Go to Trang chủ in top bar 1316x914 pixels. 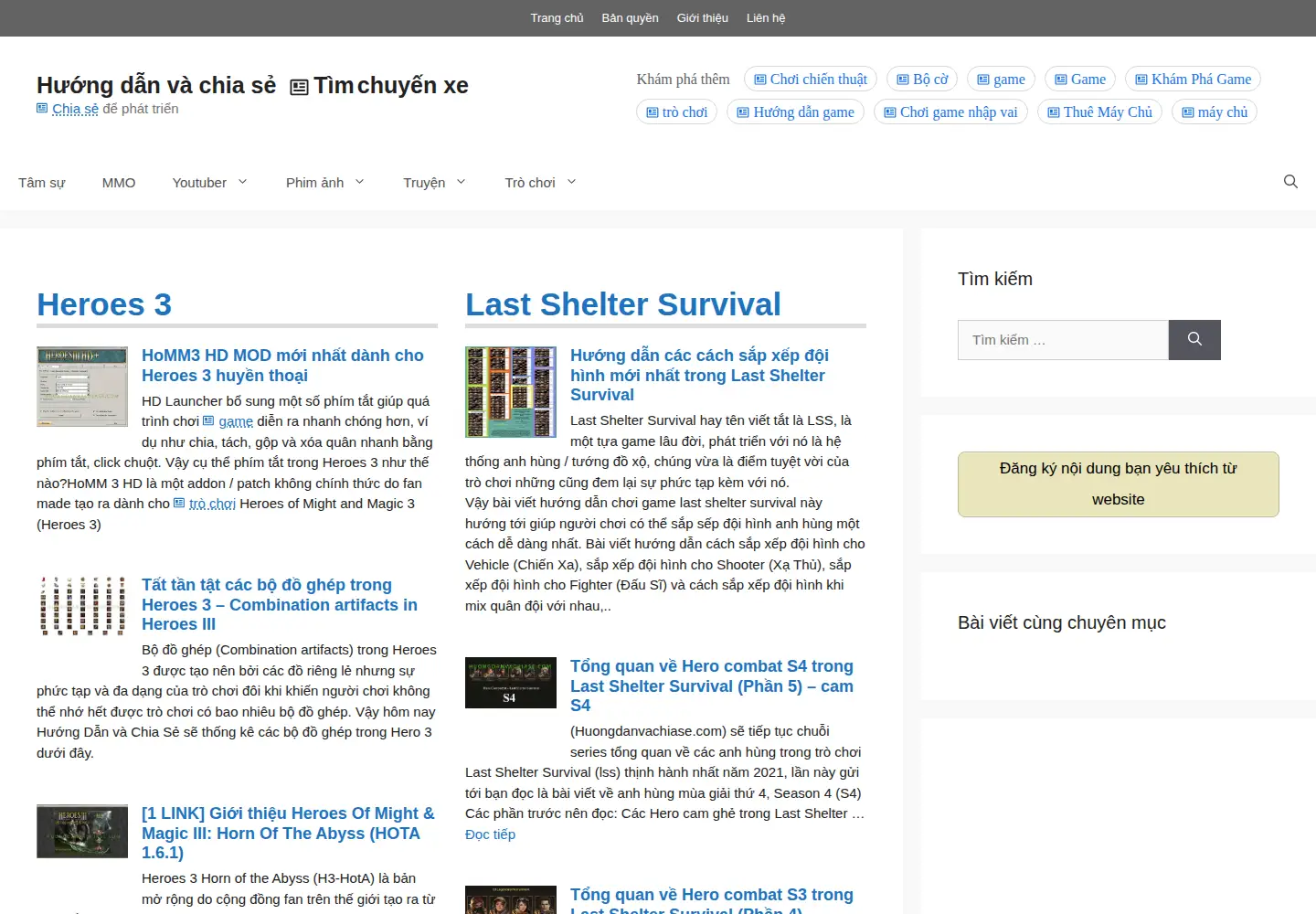(x=557, y=18)
